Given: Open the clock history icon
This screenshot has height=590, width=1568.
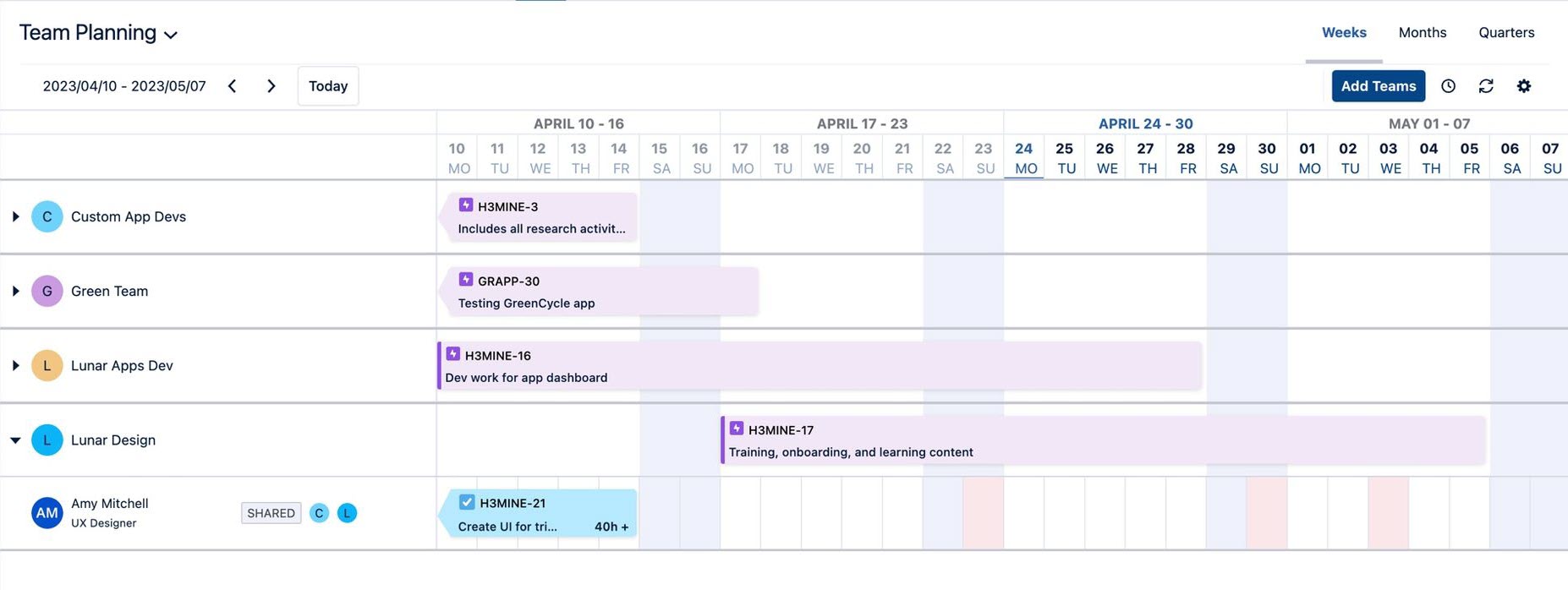Looking at the screenshot, I should [1449, 86].
